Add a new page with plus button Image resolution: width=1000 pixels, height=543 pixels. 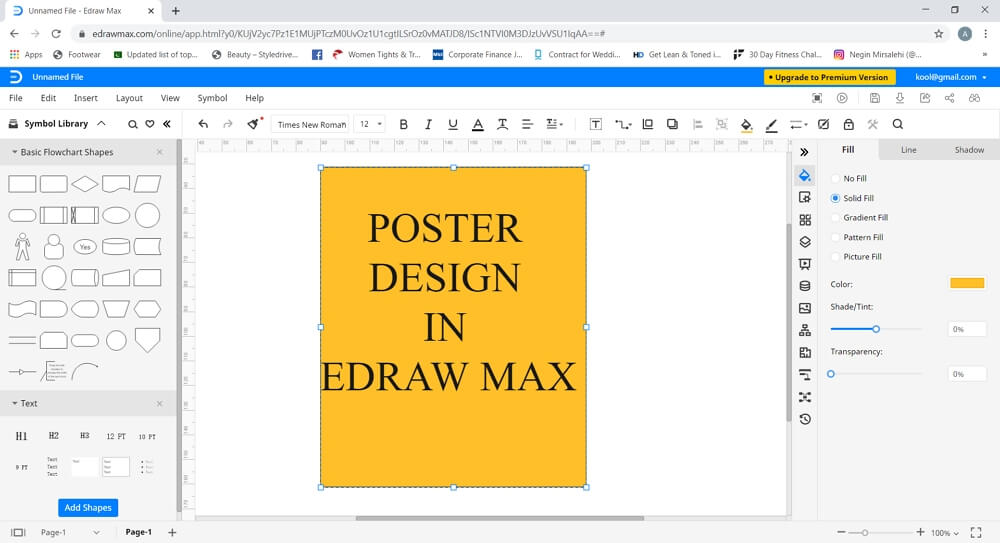point(172,532)
